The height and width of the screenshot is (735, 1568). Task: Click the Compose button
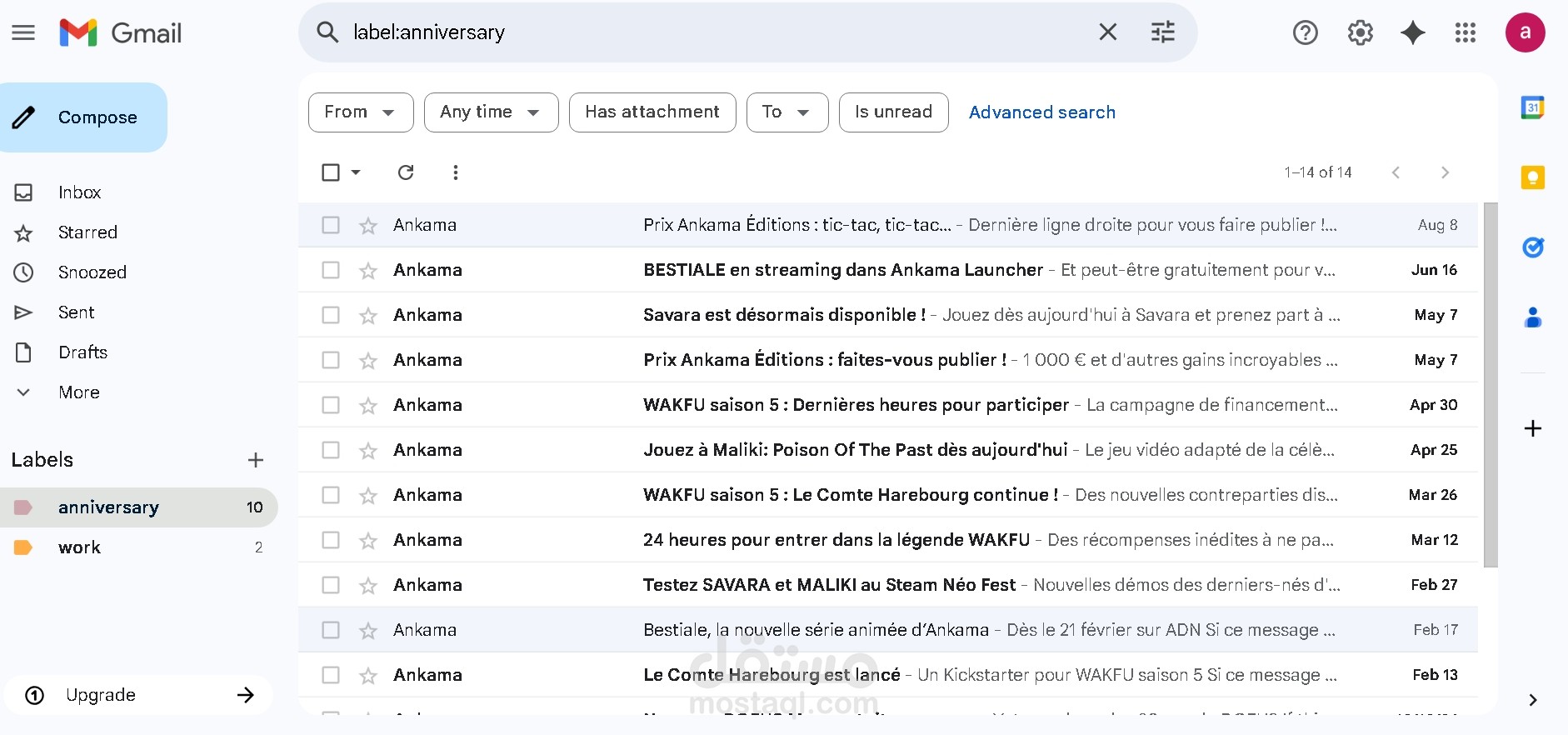[x=83, y=117]
